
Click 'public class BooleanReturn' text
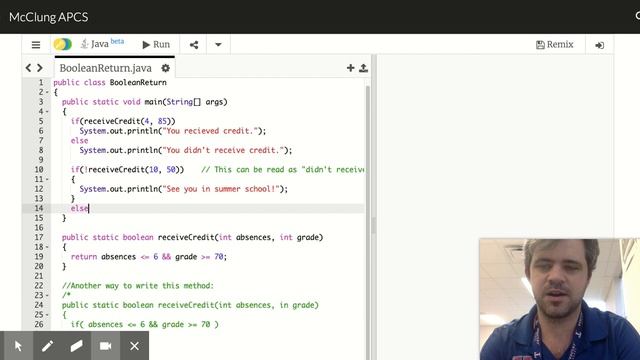(x=110, y=82)
